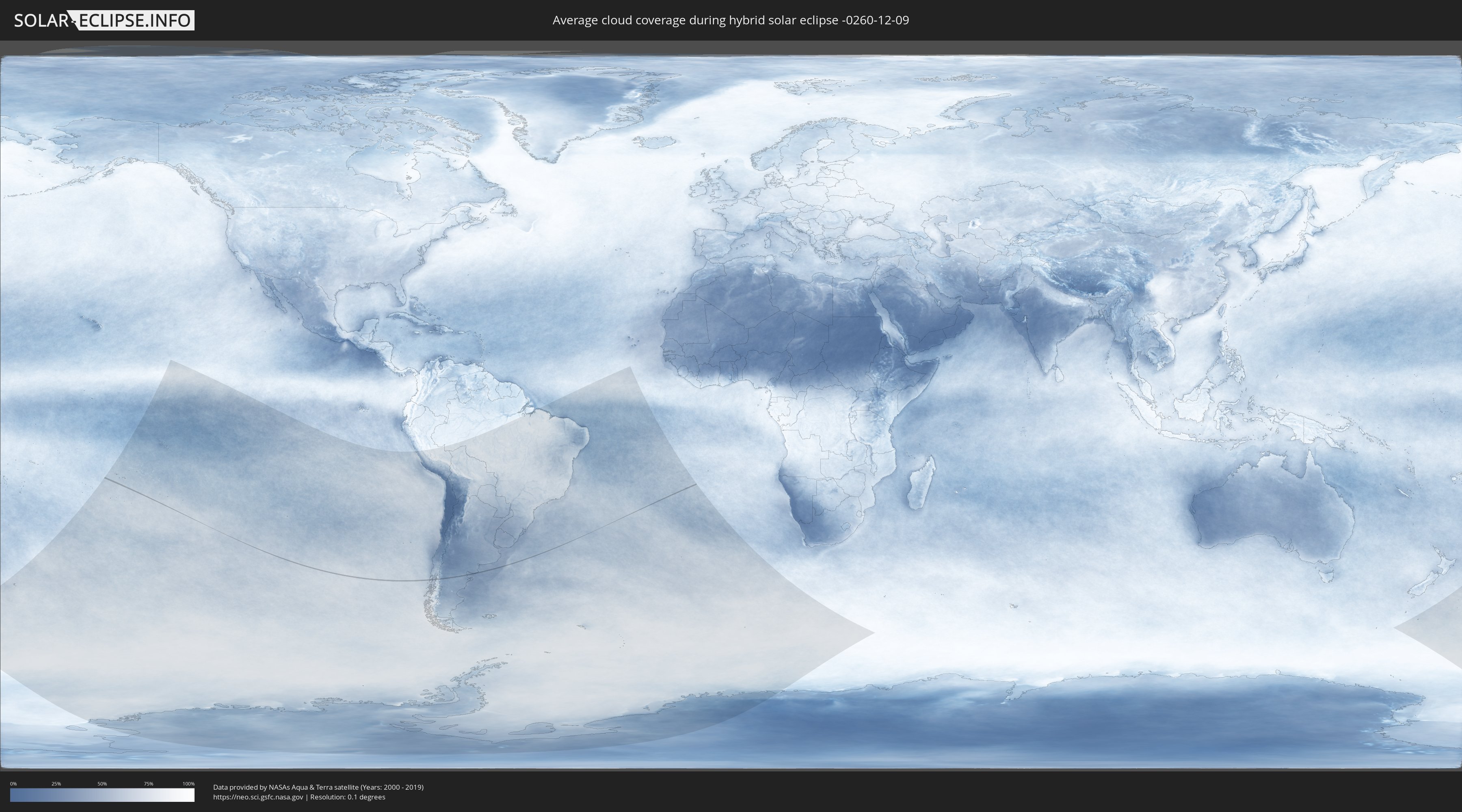Click the cloud coverage color gradient legend bar

click(x=102, y=795)
